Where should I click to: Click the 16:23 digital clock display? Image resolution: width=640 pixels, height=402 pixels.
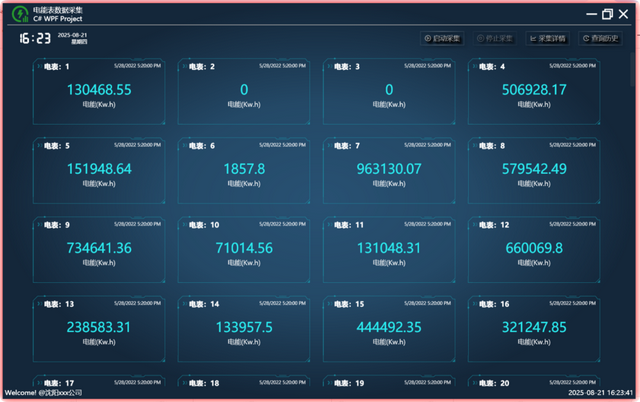[35, 38]
